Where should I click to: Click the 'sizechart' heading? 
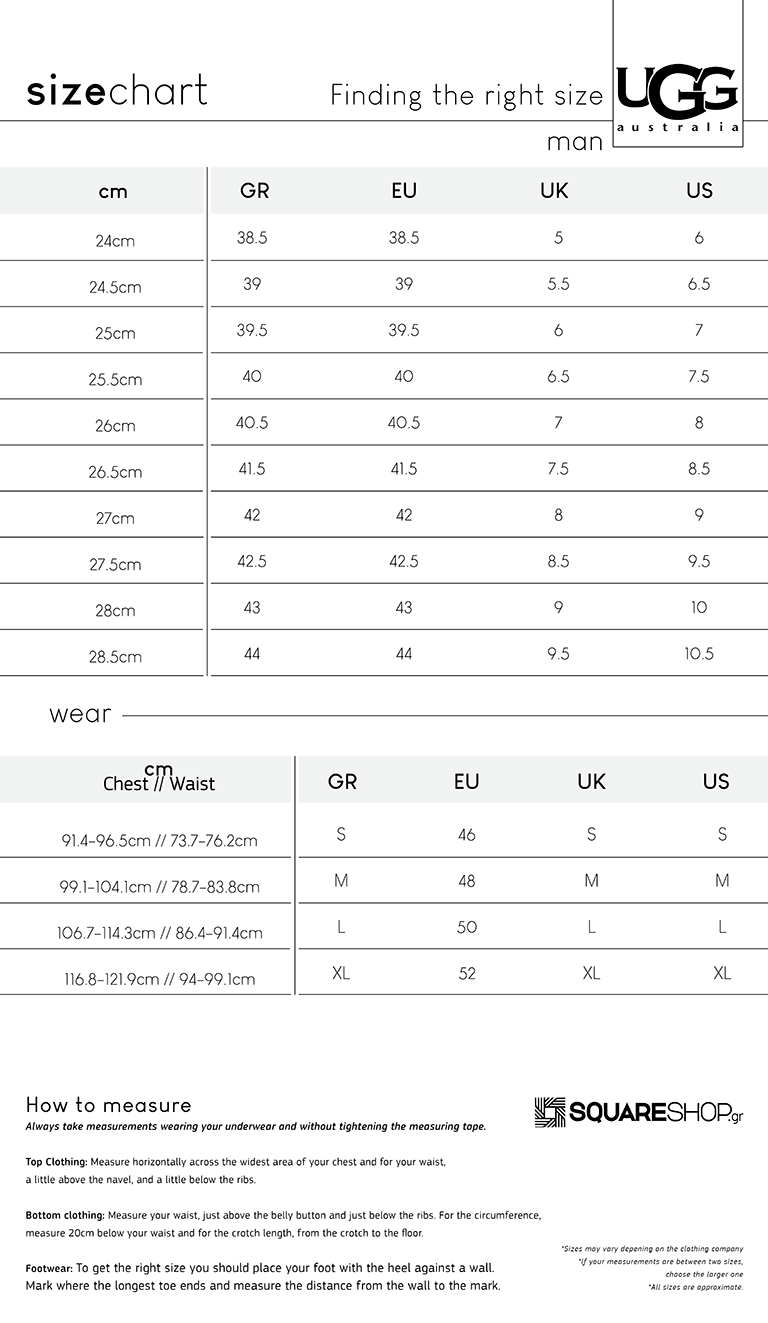[117, 92]
